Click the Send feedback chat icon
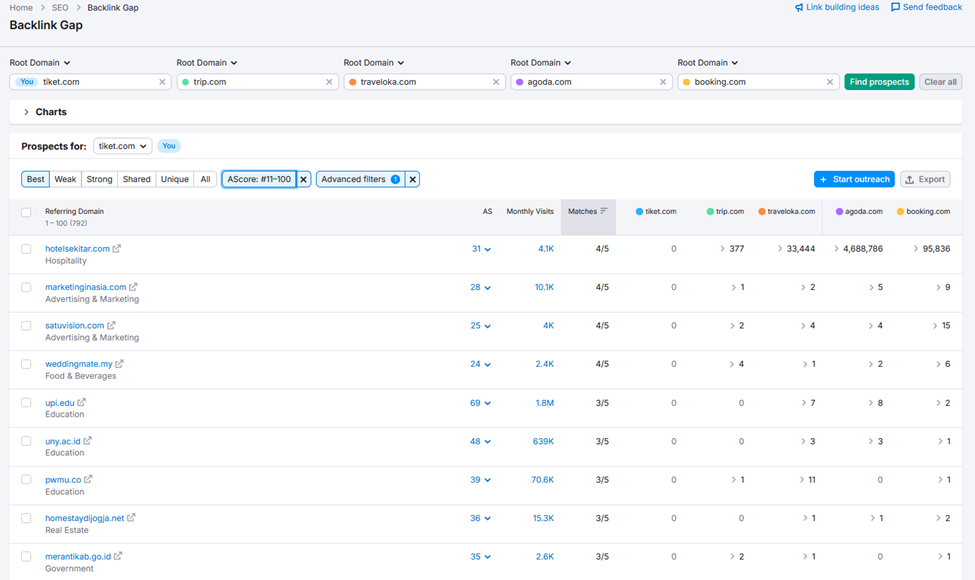This screenshot has height=580, width=975. pos(895,7)
